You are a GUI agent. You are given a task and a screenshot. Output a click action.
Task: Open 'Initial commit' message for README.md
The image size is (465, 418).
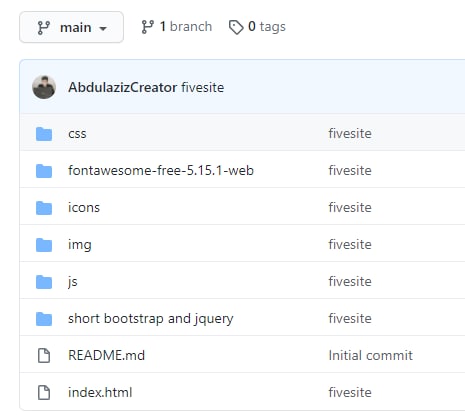(371, 355)
